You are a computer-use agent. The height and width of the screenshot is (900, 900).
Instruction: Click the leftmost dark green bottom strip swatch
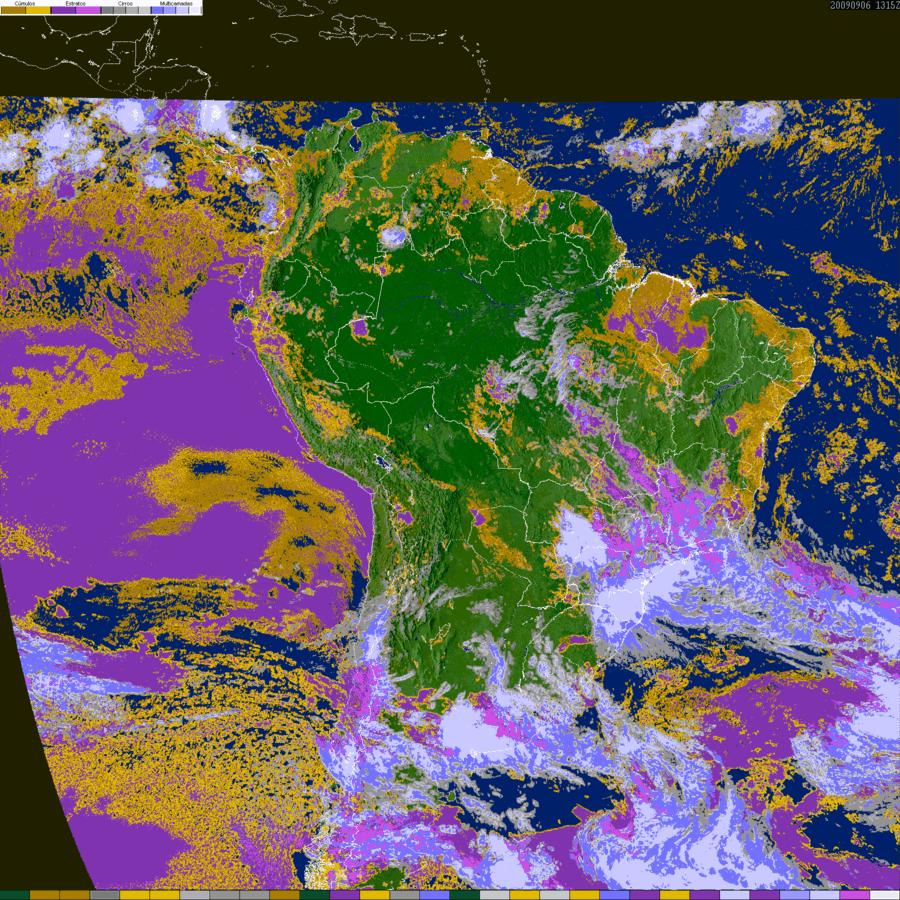point(14,895)
